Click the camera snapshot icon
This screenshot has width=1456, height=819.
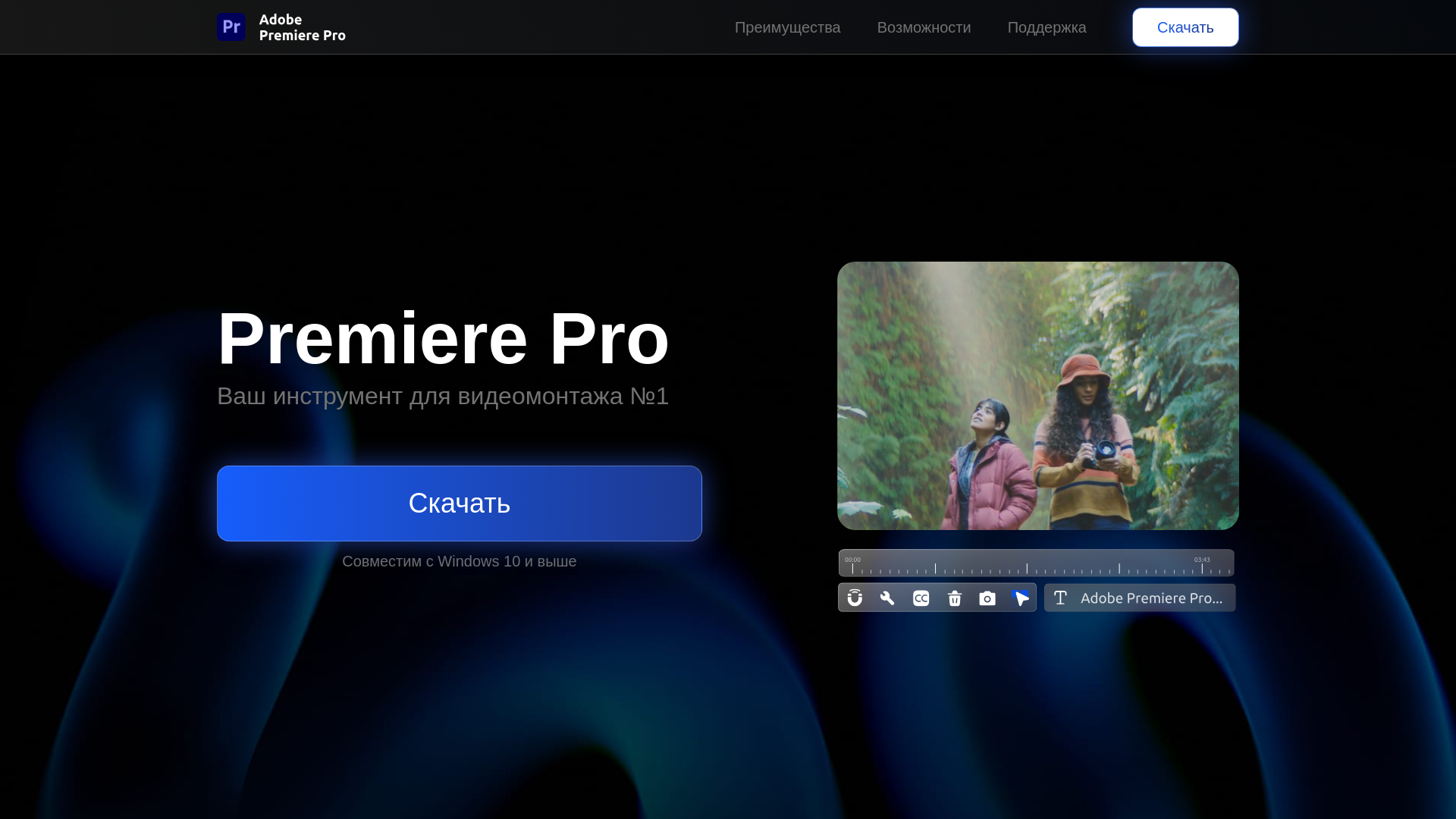coord(987,598)
